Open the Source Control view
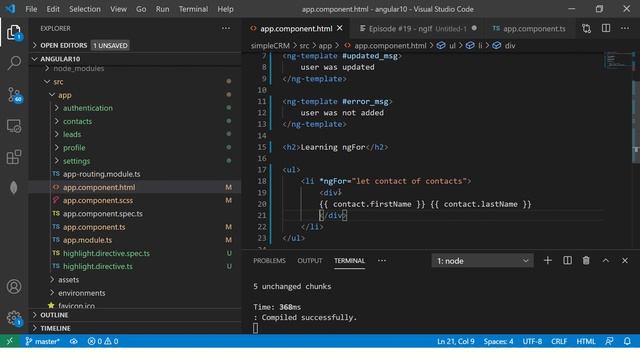 click(14, 95)
